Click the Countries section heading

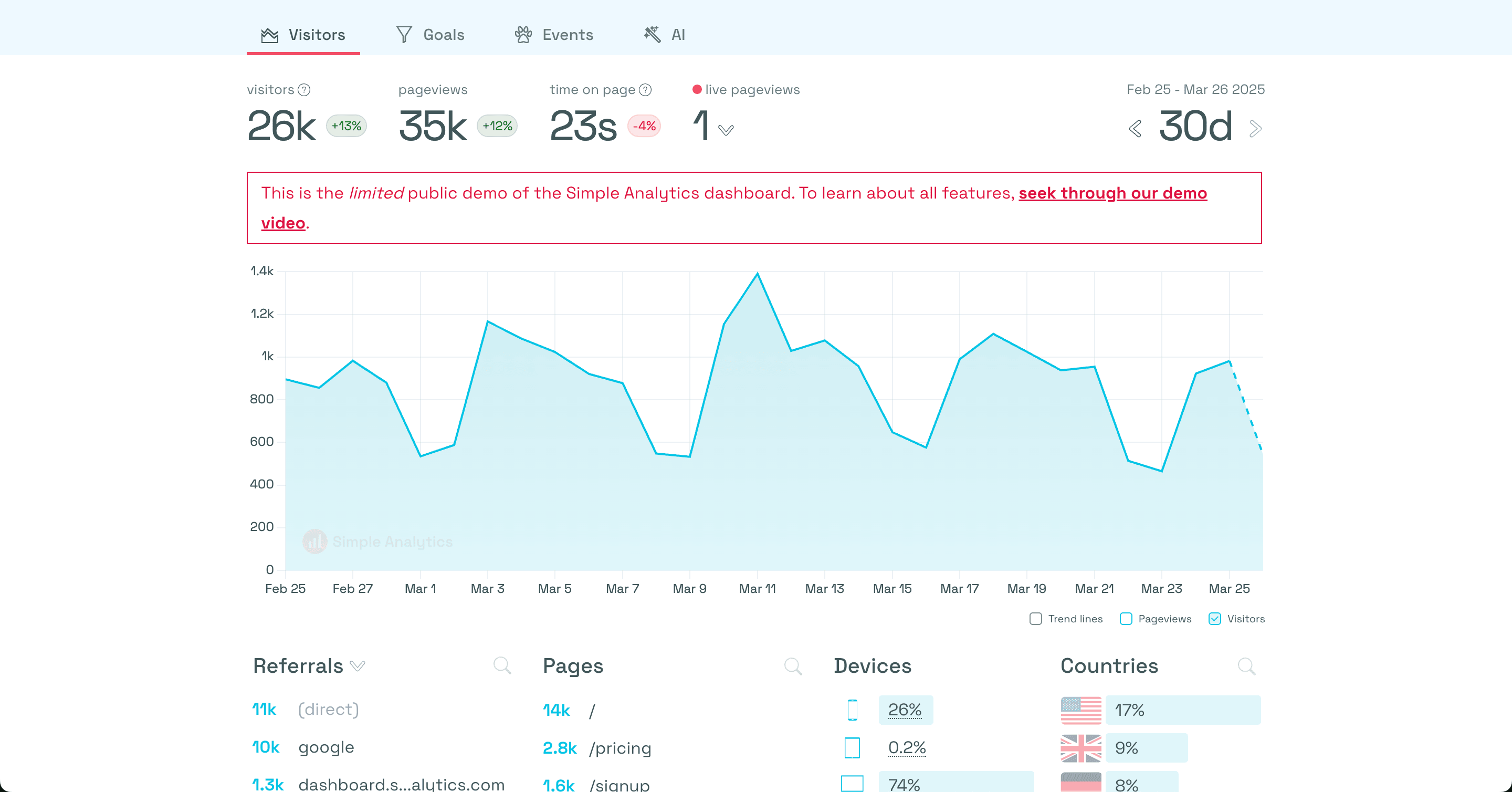point(1109,666)
